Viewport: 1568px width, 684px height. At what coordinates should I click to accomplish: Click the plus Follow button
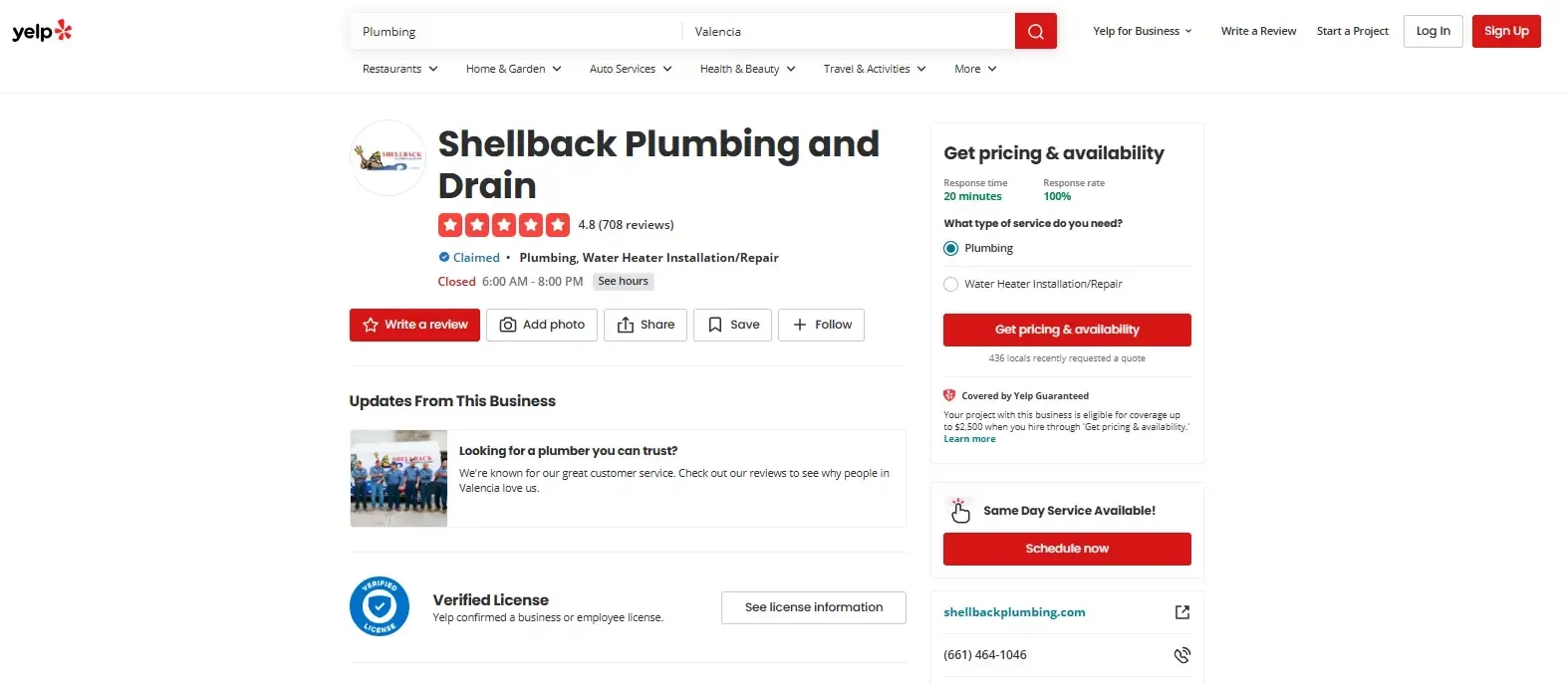coord(821,325)
